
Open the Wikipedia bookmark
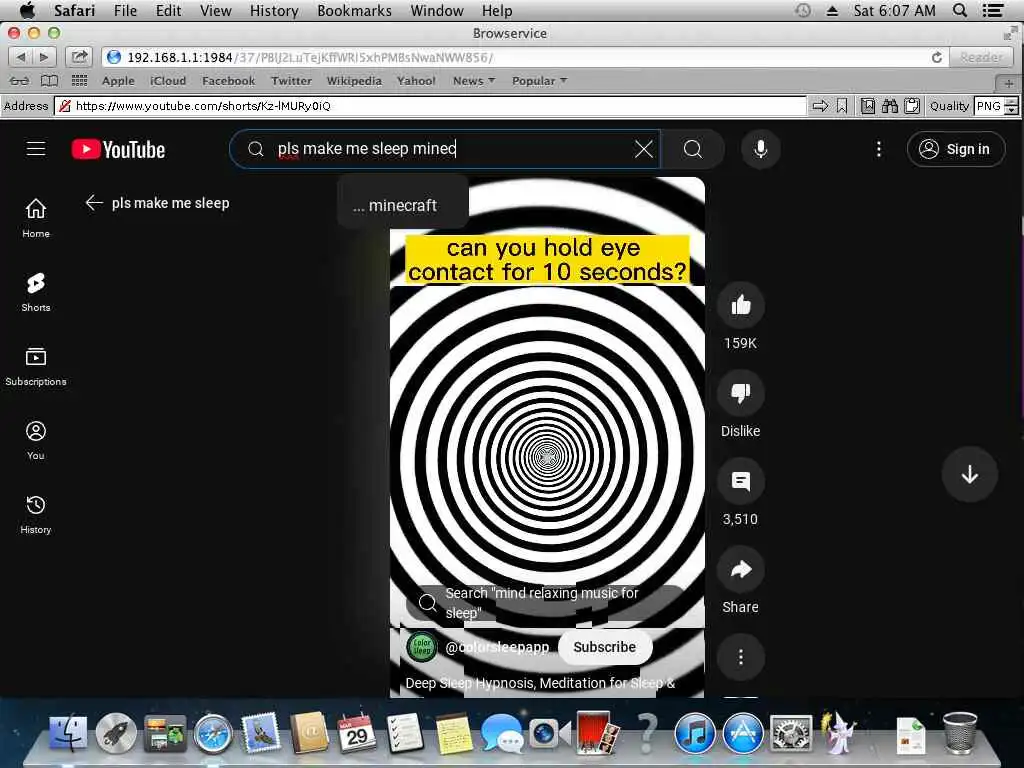[x=354, y=81]
